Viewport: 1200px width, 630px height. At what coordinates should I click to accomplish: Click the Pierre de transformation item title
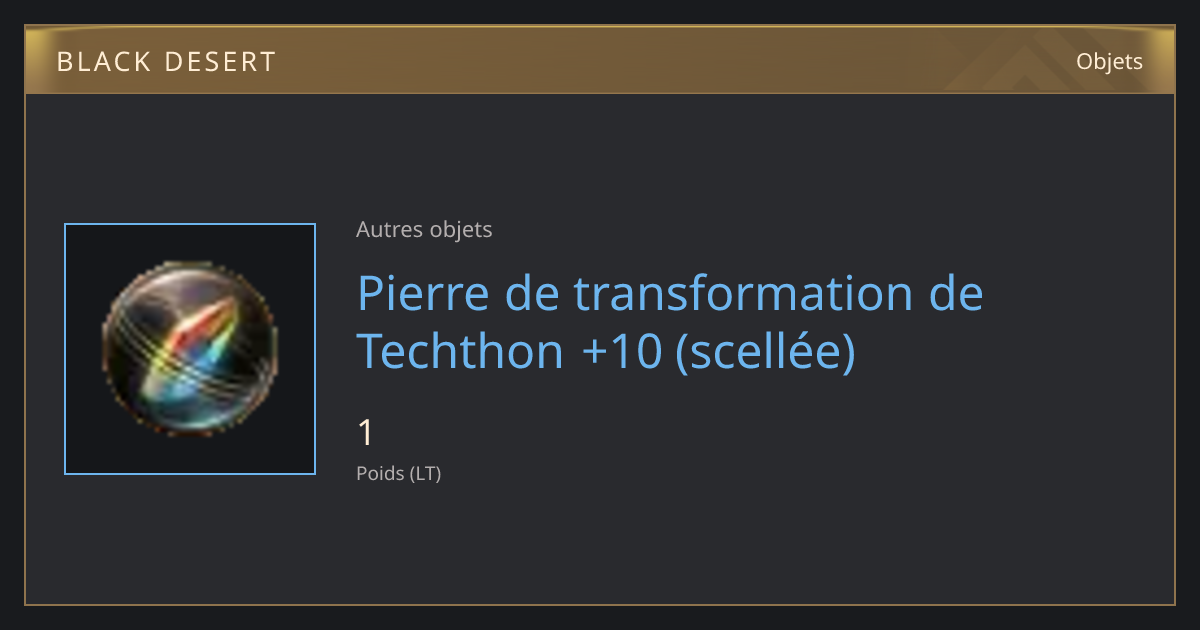pyautogui.click(x=670, y=322)
